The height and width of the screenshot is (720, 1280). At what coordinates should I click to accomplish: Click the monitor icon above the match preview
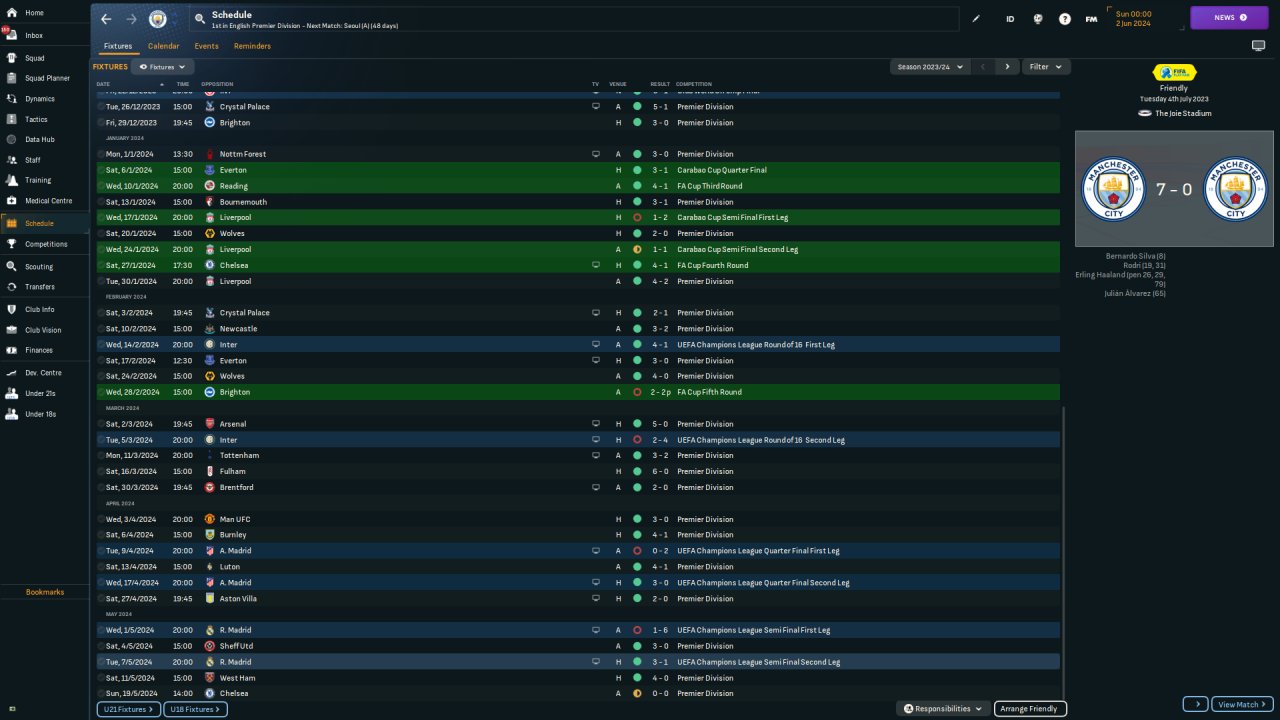pyautogui.click(x=1258, y=46)
